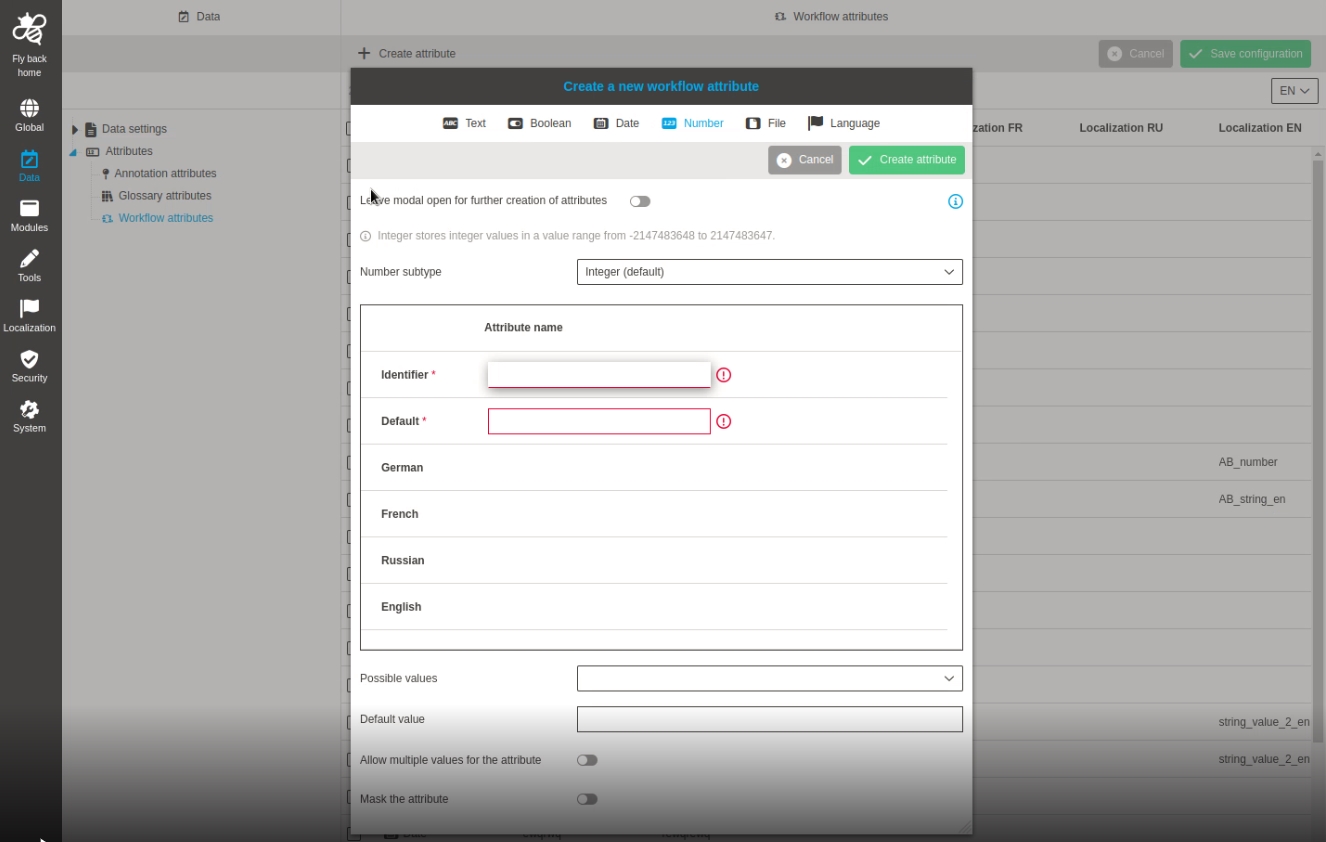Click the blue info icon in modal
The width and height of the screenshot is (1326, 842).
(x=955, y=202)
